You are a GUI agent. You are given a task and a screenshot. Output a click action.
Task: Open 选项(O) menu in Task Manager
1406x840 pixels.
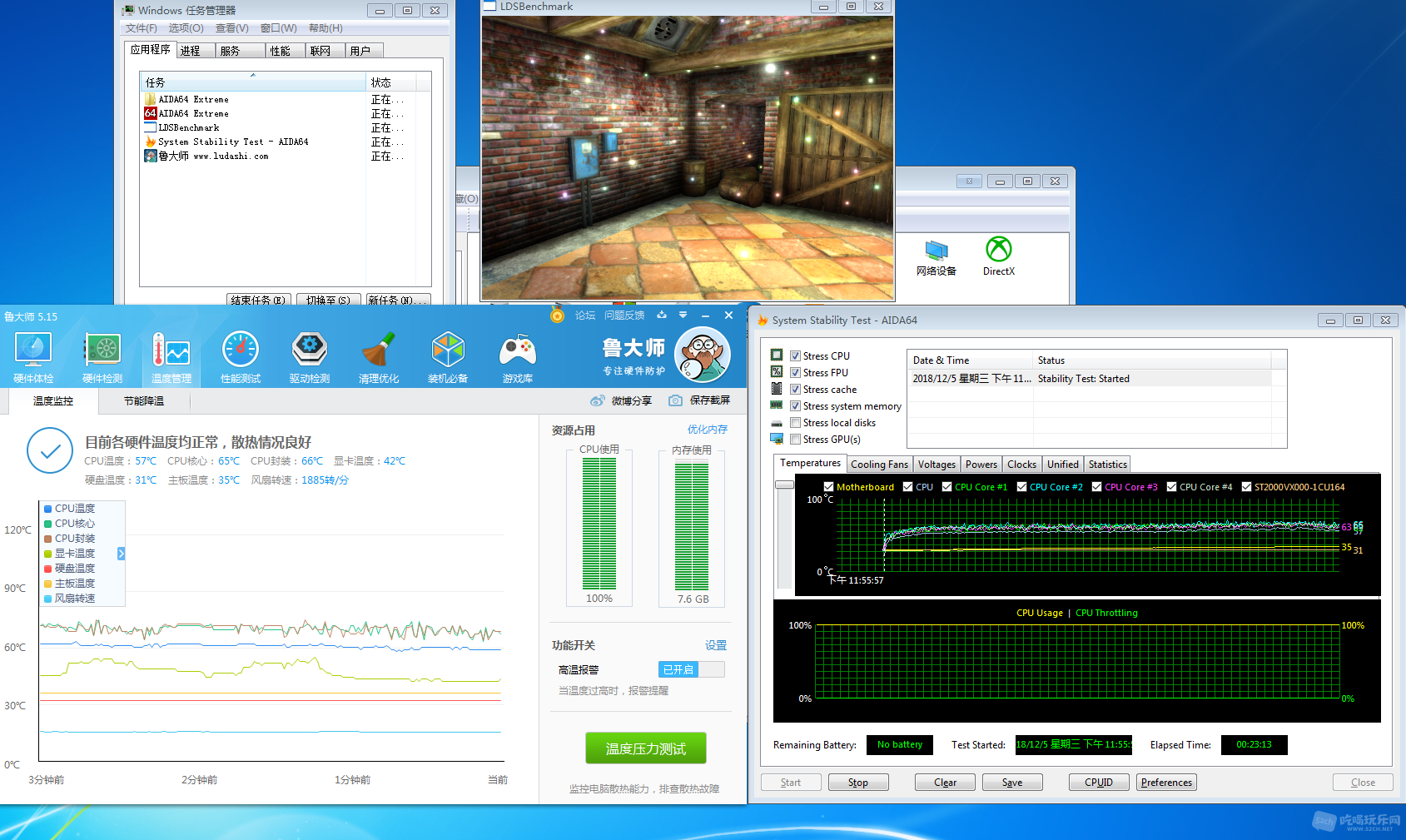[x=186, y=28]
